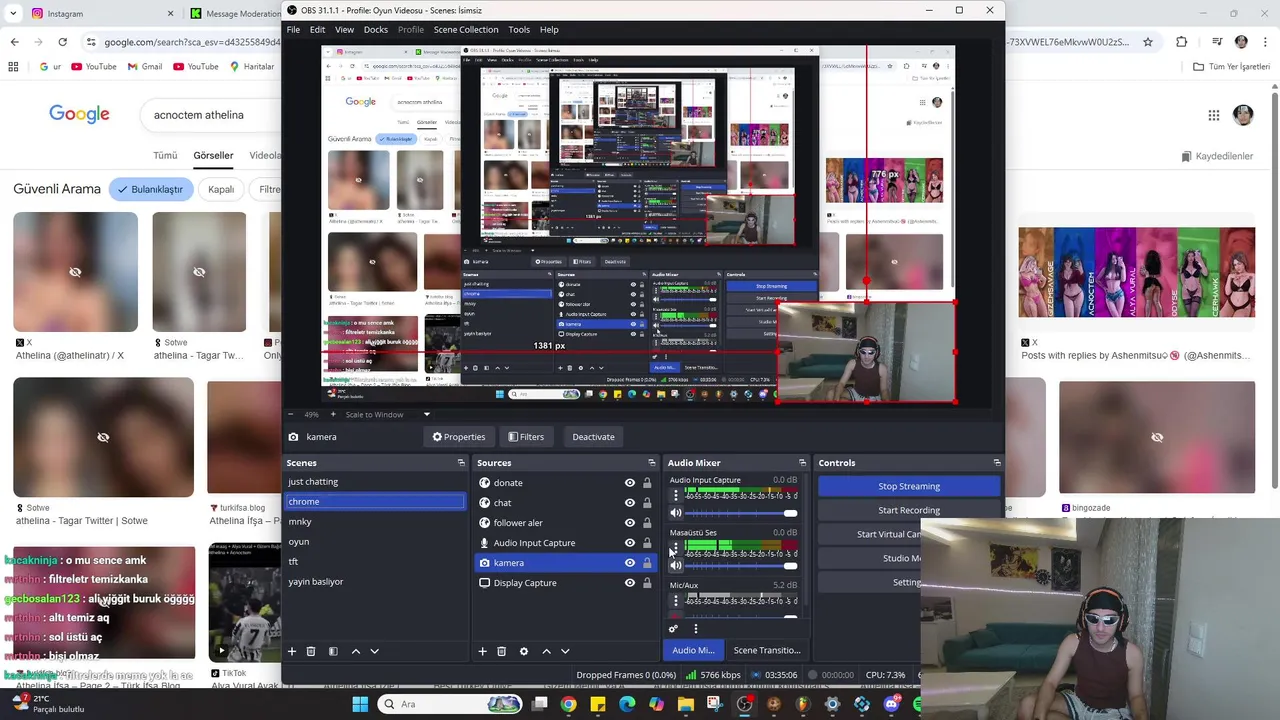Open the Edit menu in OBS
Image resolution: width=1280 pixels, height=720 pixels.
317,29
